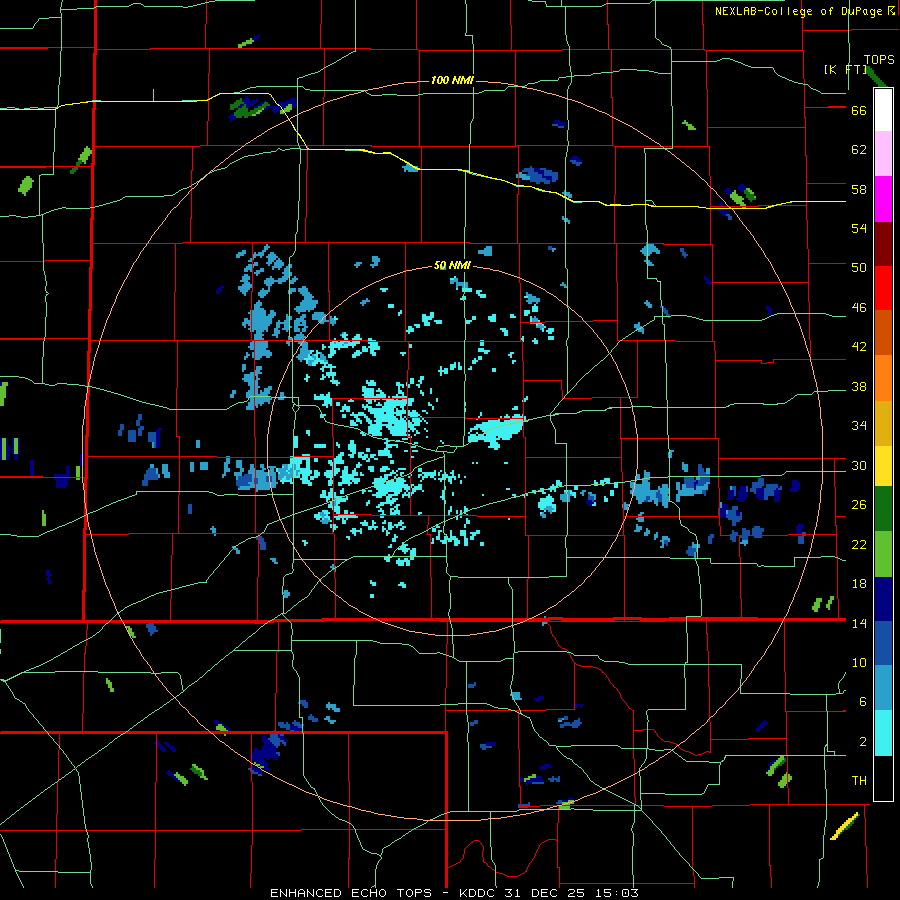This screenshot has width=900, height=900.
Task: Click the light blue legend swatch
Action: 883,688
